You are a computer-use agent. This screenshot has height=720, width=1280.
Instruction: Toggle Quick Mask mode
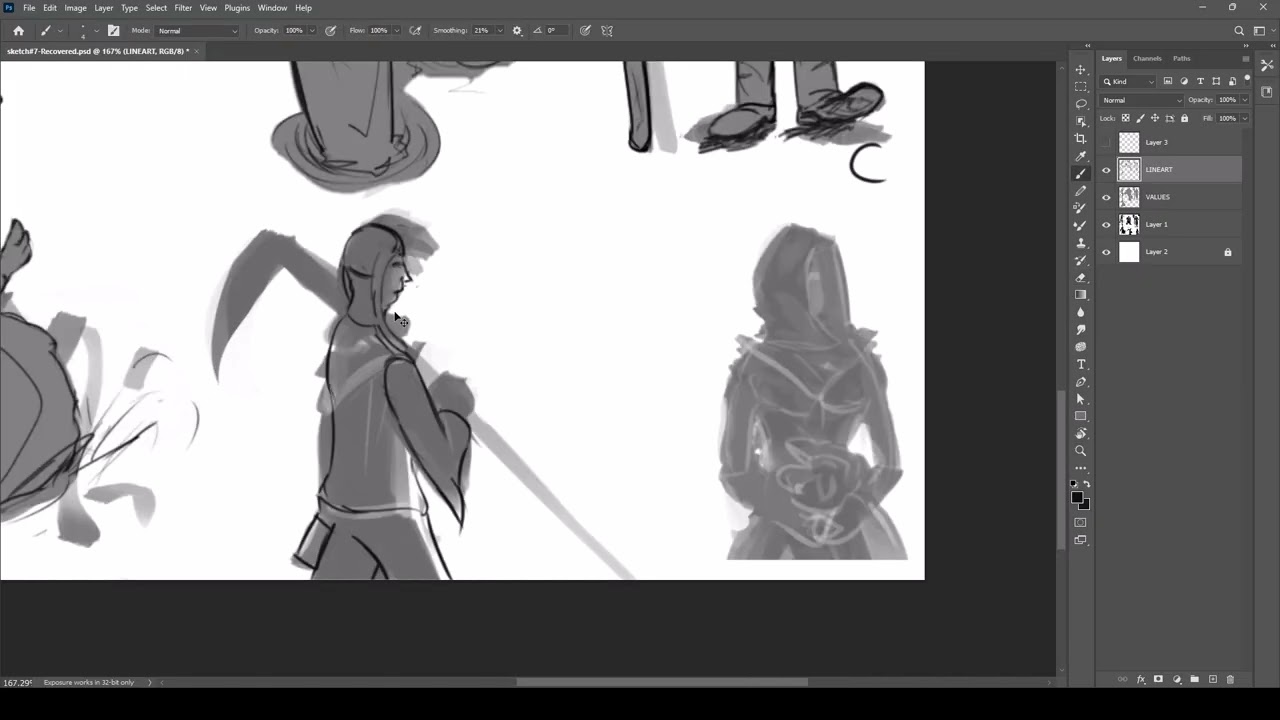coord(1080,523)
